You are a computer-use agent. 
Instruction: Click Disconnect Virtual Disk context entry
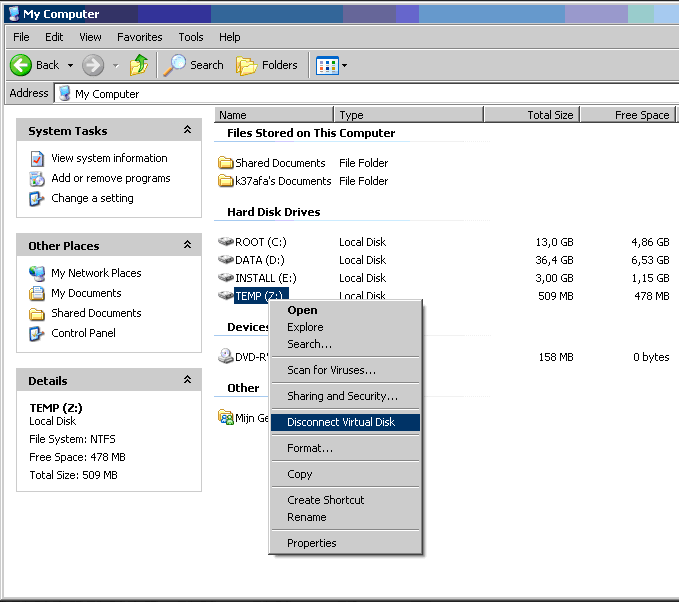point(345,422)
